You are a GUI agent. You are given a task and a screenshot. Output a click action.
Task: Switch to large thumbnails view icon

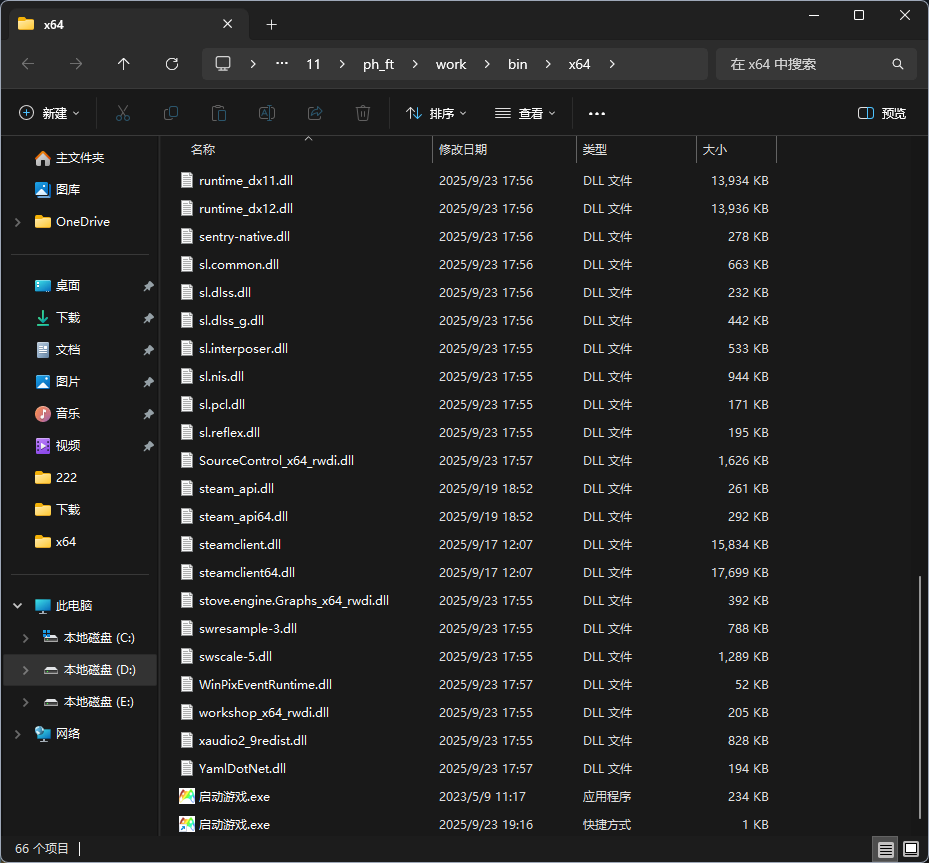[x=911, y=849]
